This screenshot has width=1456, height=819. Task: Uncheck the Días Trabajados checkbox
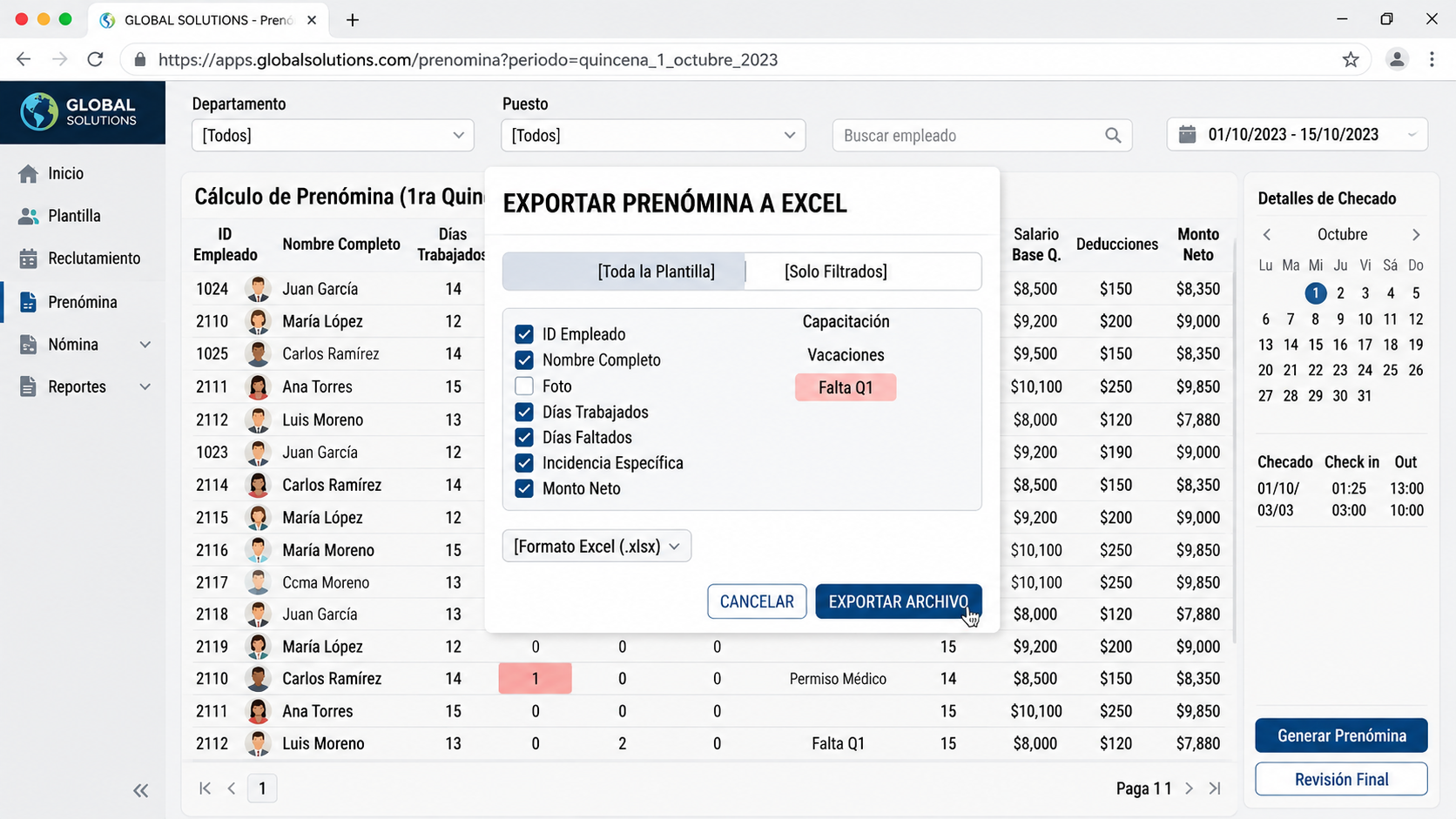[524, 412]
